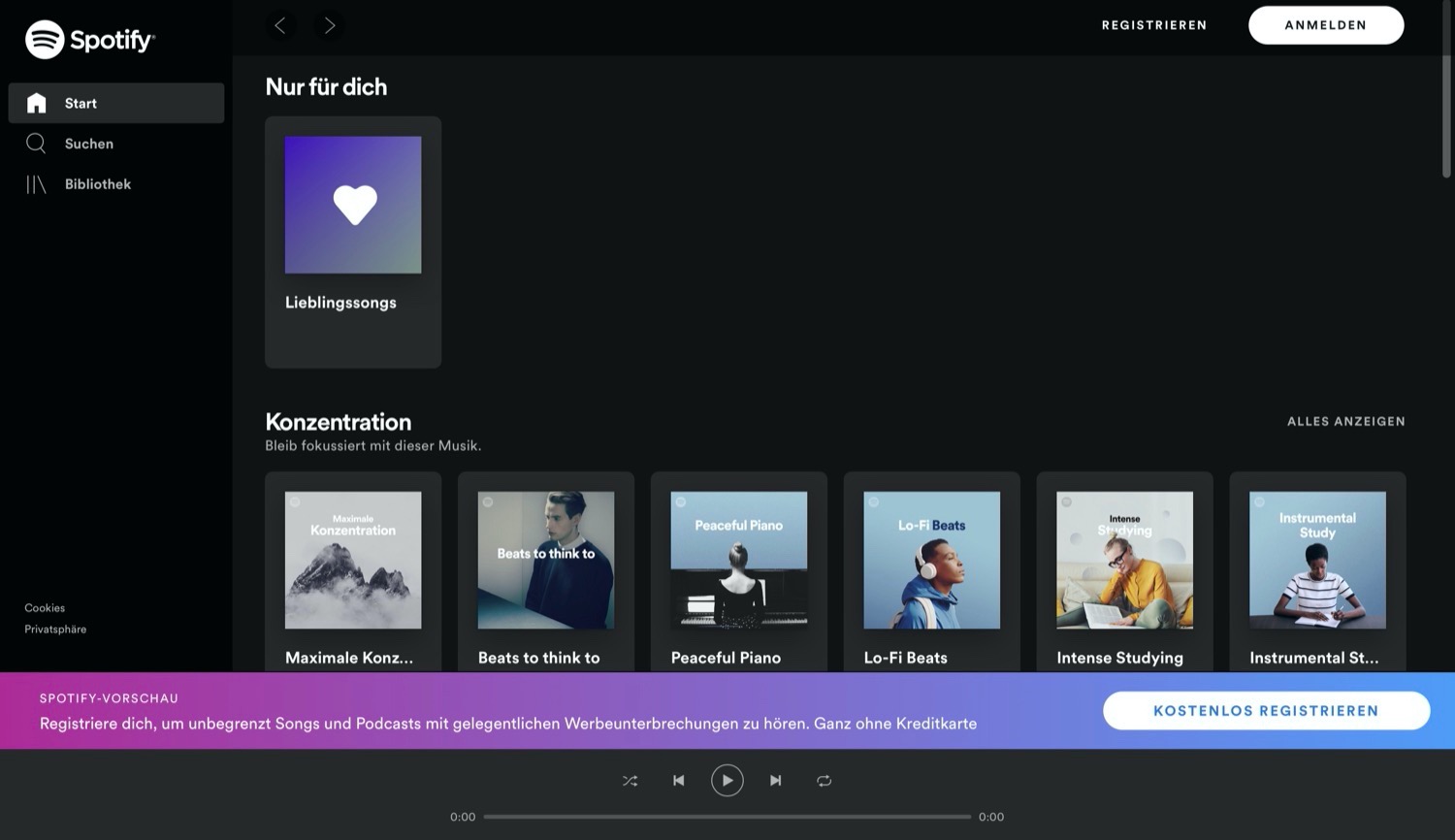Skip to the next track
The width and height of the screenshot is (1455, 840).
click(x=776, y=781)
